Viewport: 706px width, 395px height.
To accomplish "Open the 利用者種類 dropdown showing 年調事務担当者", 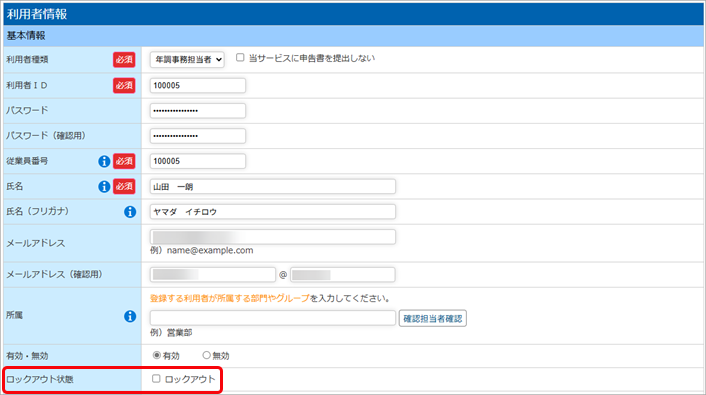I will click(x=187, y=59).
